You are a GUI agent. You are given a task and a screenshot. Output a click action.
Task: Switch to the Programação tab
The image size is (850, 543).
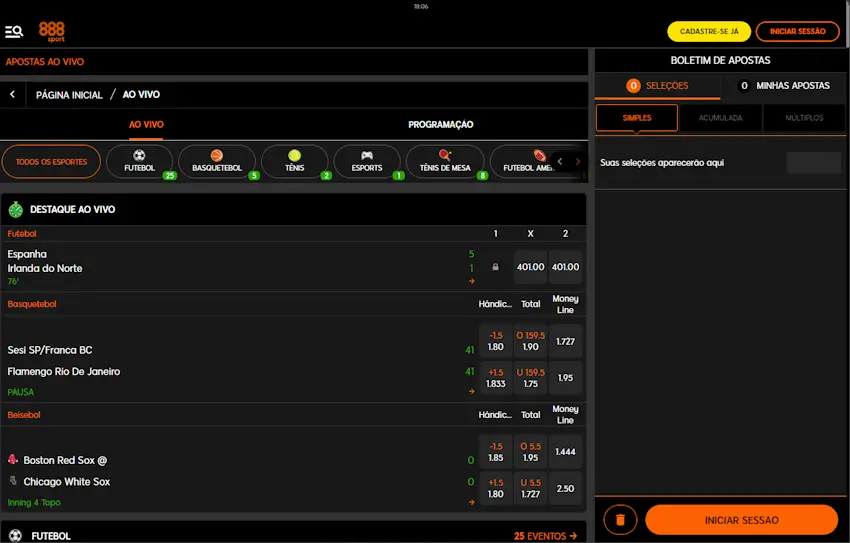[441, 125]
